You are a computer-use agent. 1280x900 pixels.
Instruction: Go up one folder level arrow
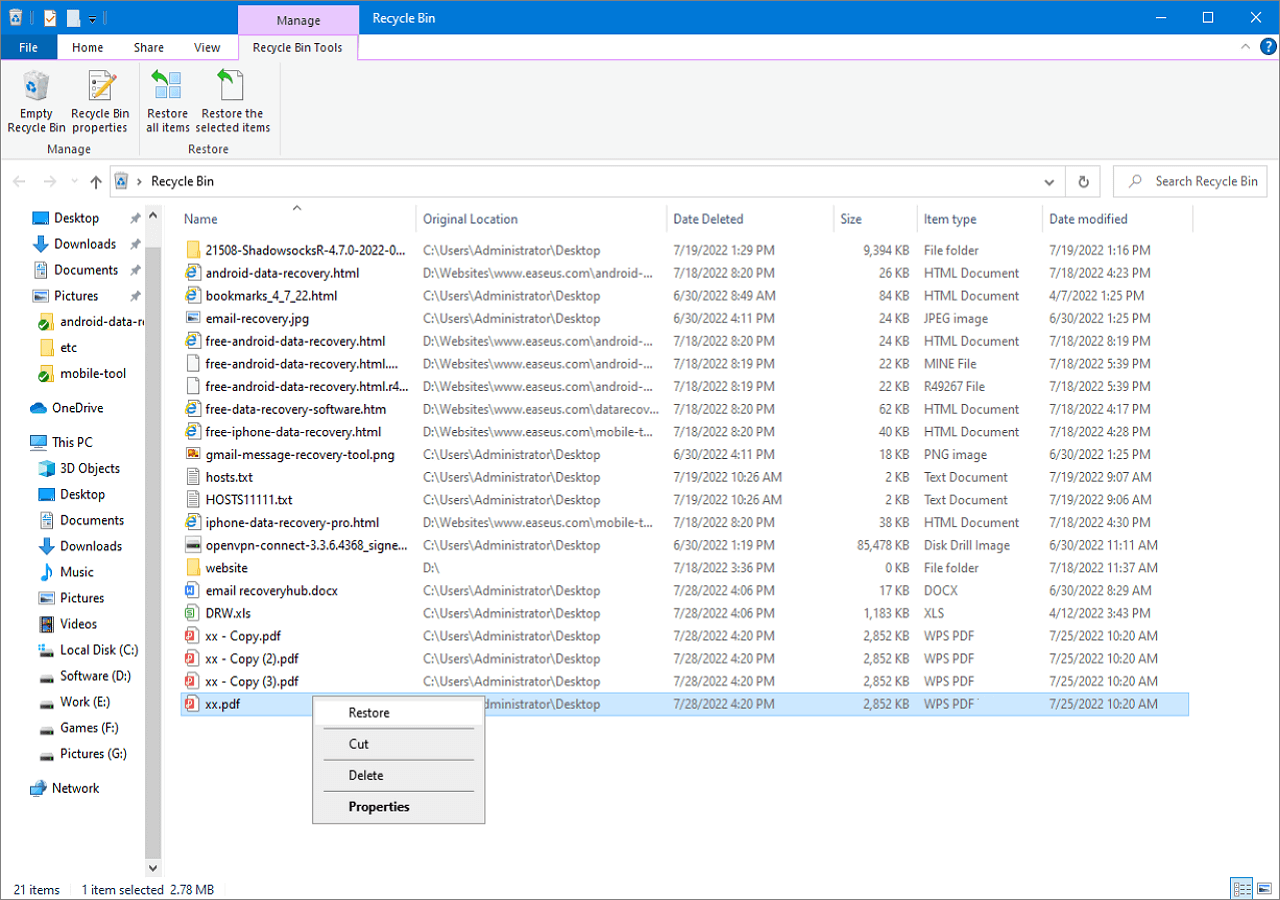coord(96,182)
